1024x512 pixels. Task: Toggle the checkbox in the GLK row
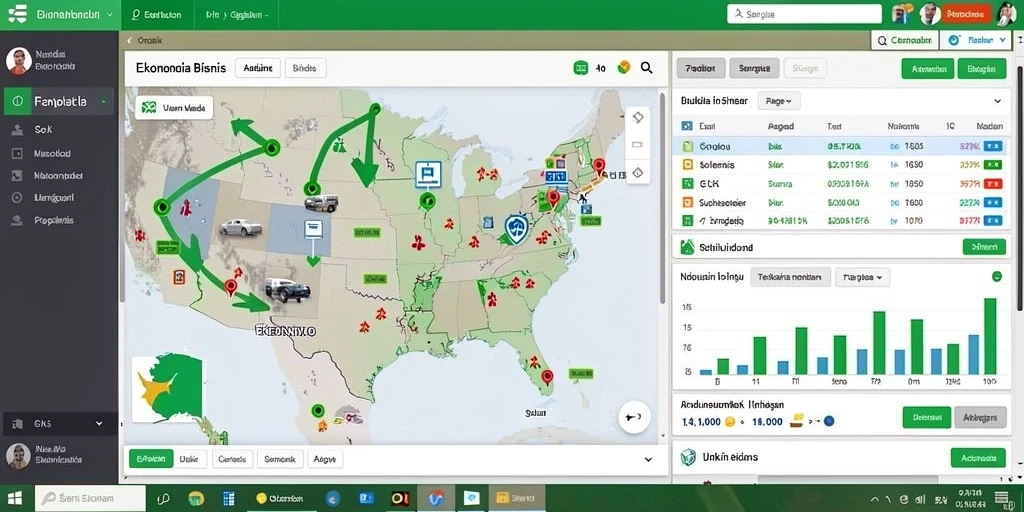[687, 184]
